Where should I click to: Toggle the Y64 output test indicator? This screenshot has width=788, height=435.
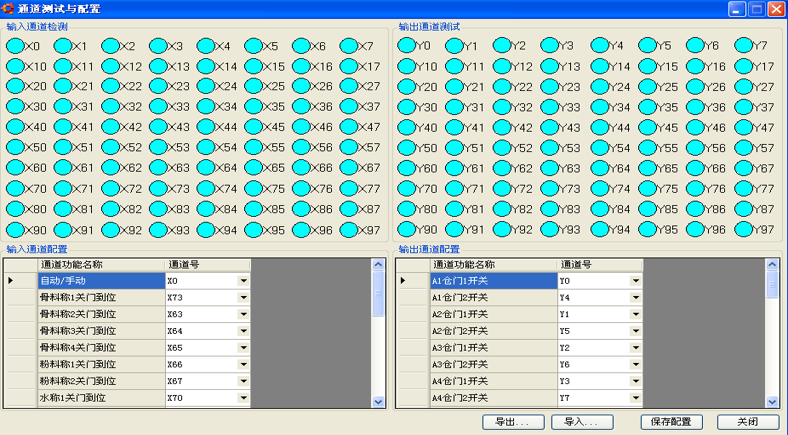click(600, 168)
